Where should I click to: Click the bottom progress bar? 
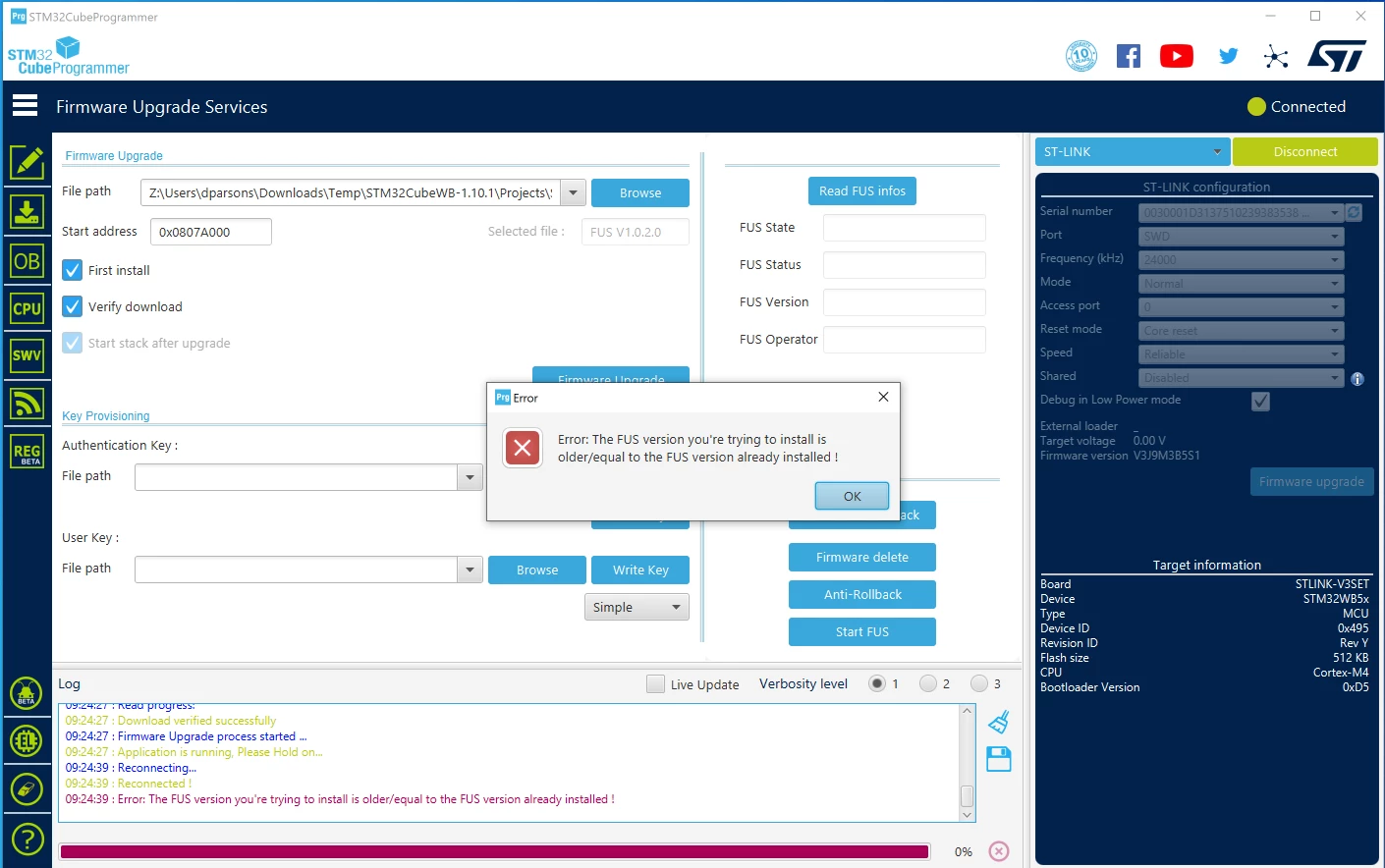[494, 851]
